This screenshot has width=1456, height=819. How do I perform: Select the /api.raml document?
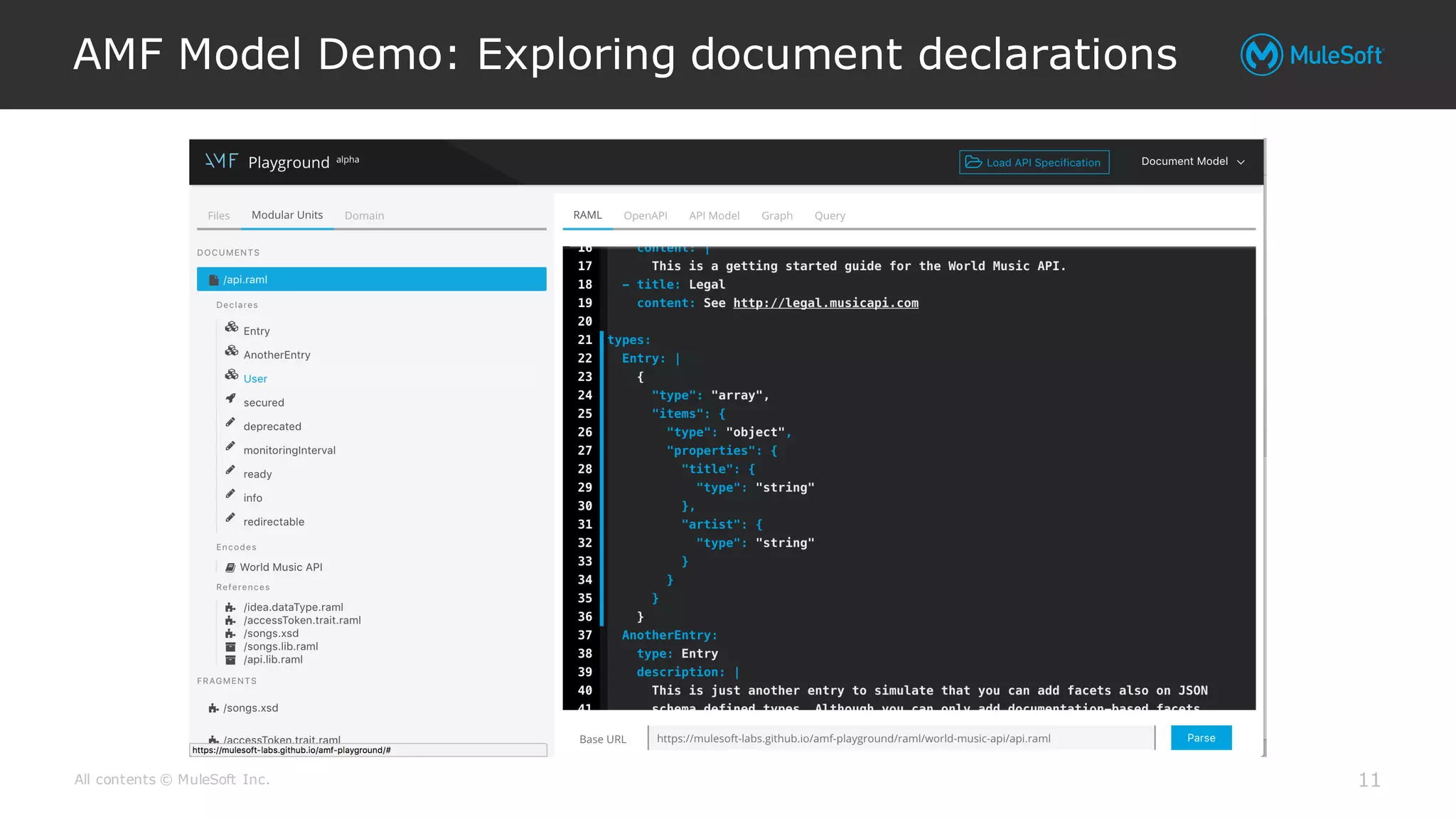pyautogui.click(x=371, y=279)
